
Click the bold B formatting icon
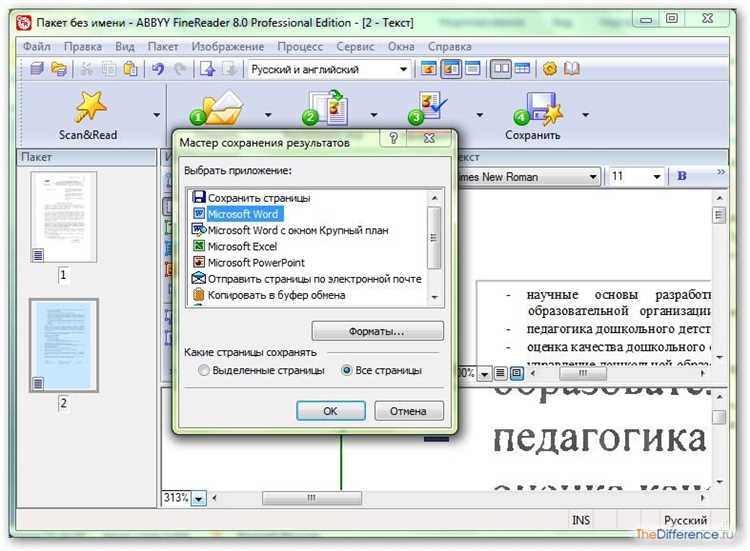pyautogui.click(x=682, y=176)
